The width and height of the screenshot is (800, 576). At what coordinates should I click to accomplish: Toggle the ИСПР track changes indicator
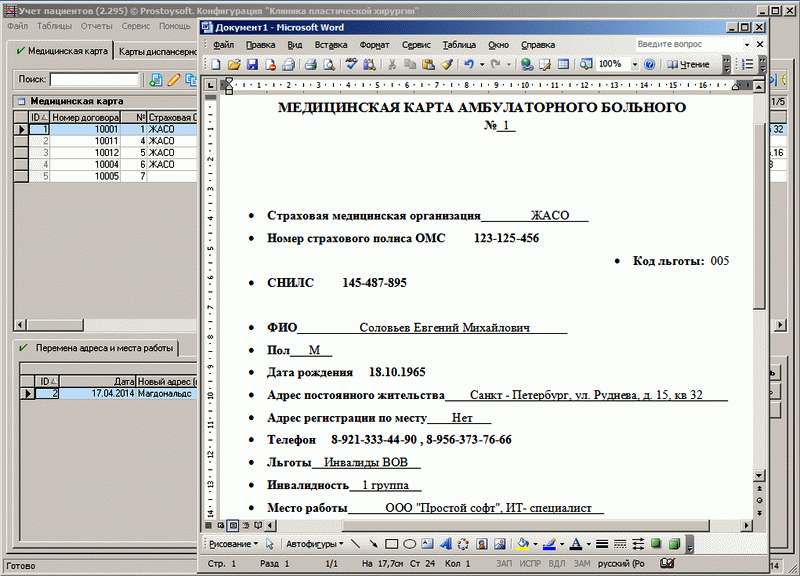point(532,565)
